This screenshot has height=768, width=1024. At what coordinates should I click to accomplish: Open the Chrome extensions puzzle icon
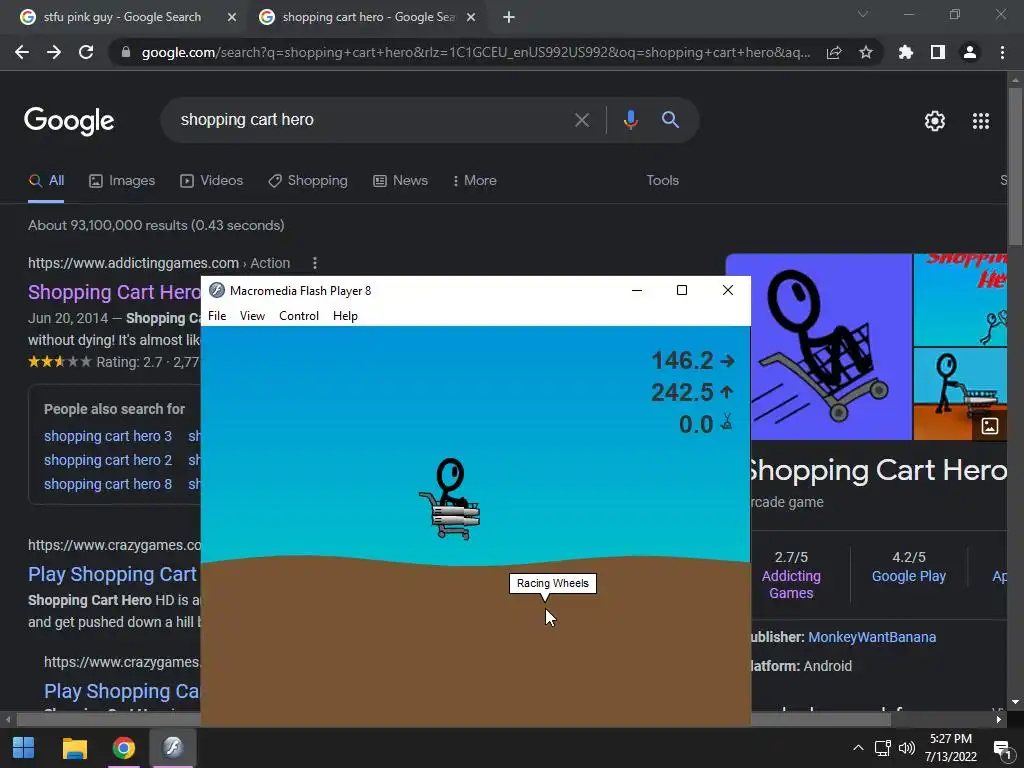906,52
